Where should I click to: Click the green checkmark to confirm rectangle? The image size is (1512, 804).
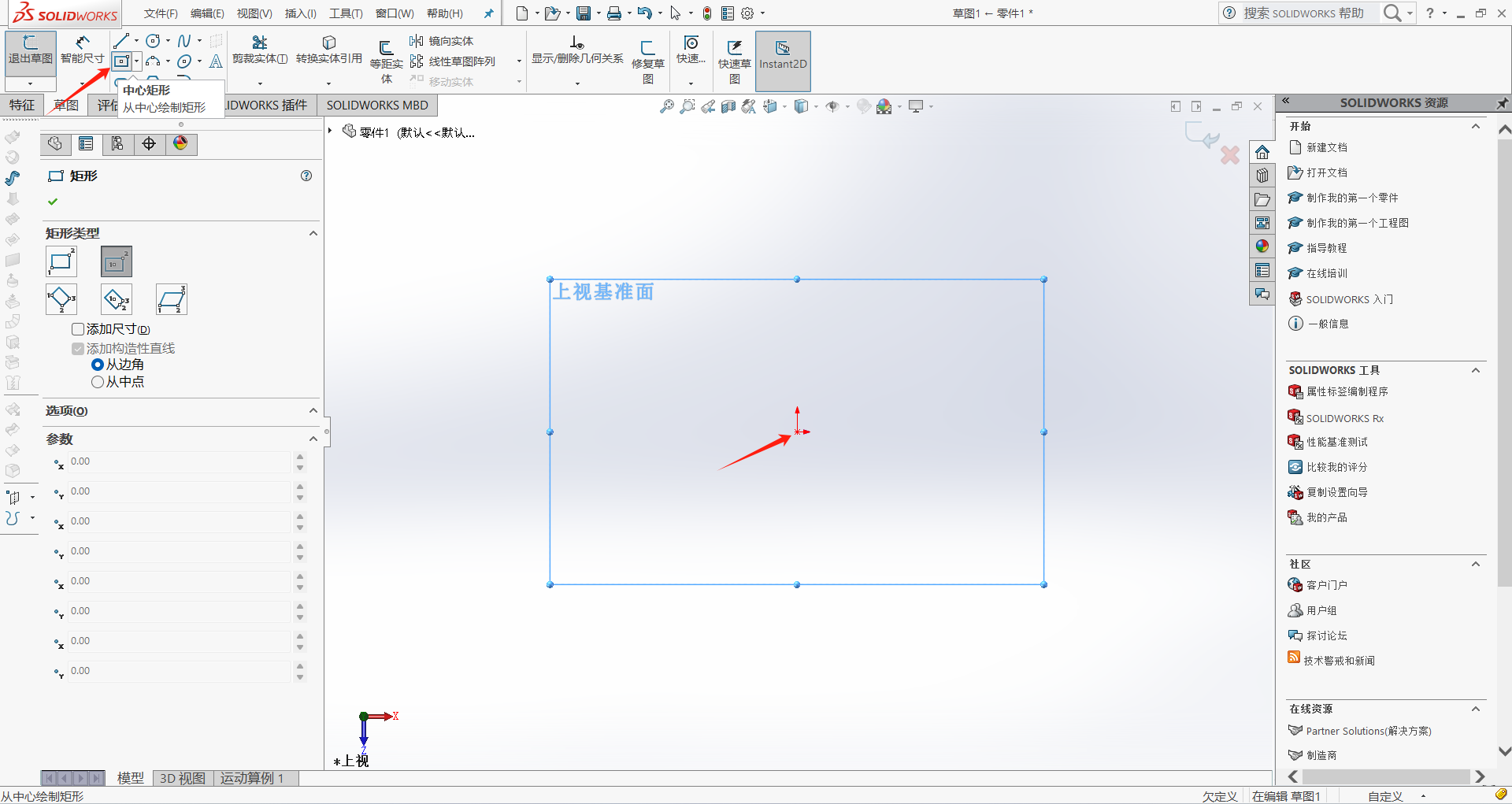(x=53, y=202)
